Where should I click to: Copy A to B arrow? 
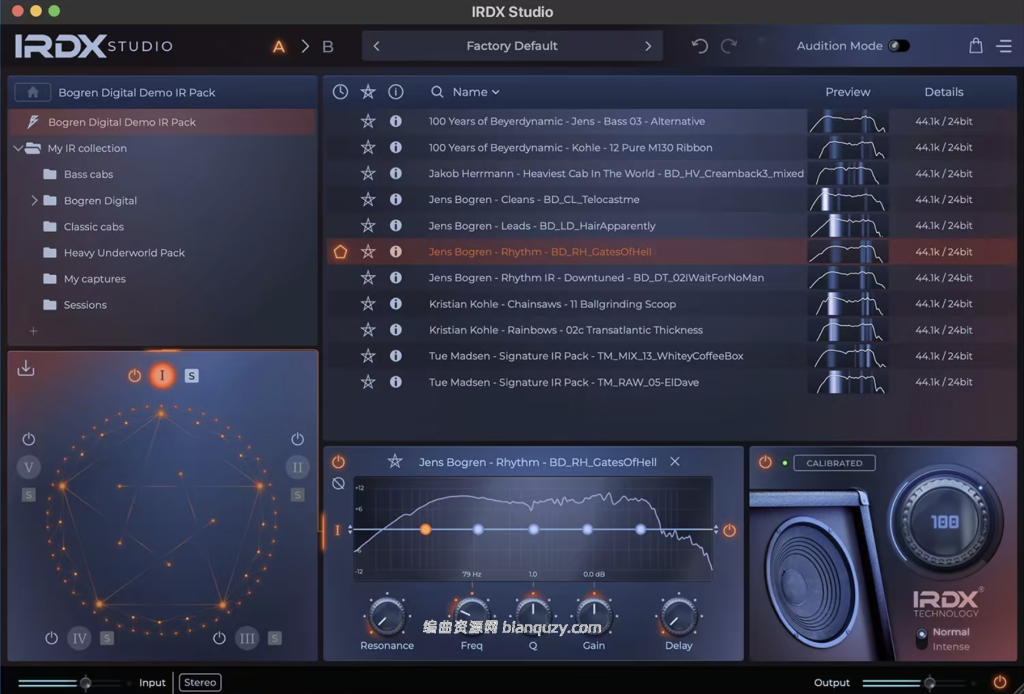pyautogui.click(x=305, y=46)
